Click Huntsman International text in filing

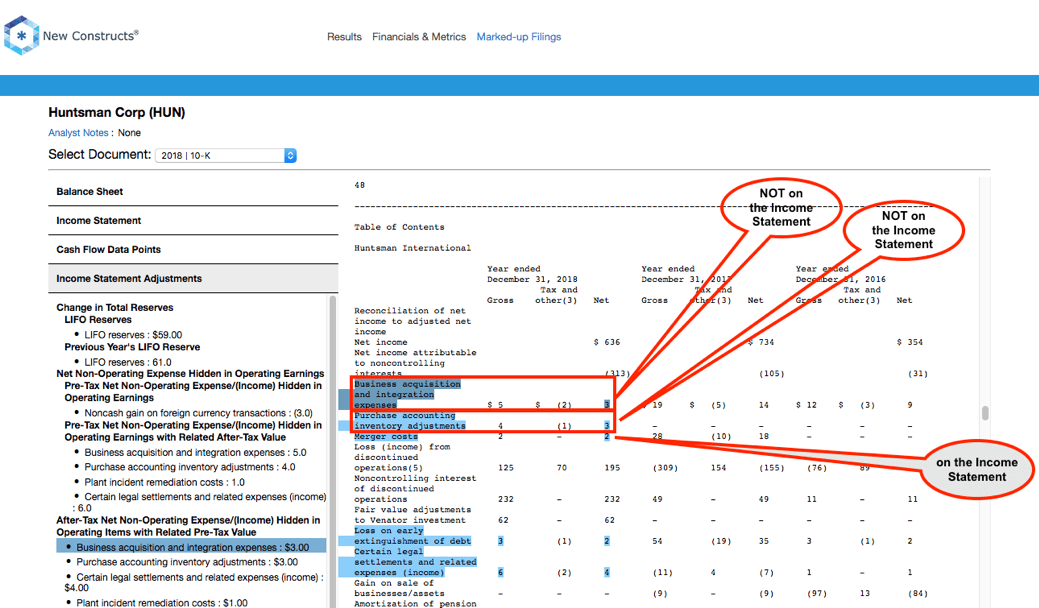click(412, 248)
